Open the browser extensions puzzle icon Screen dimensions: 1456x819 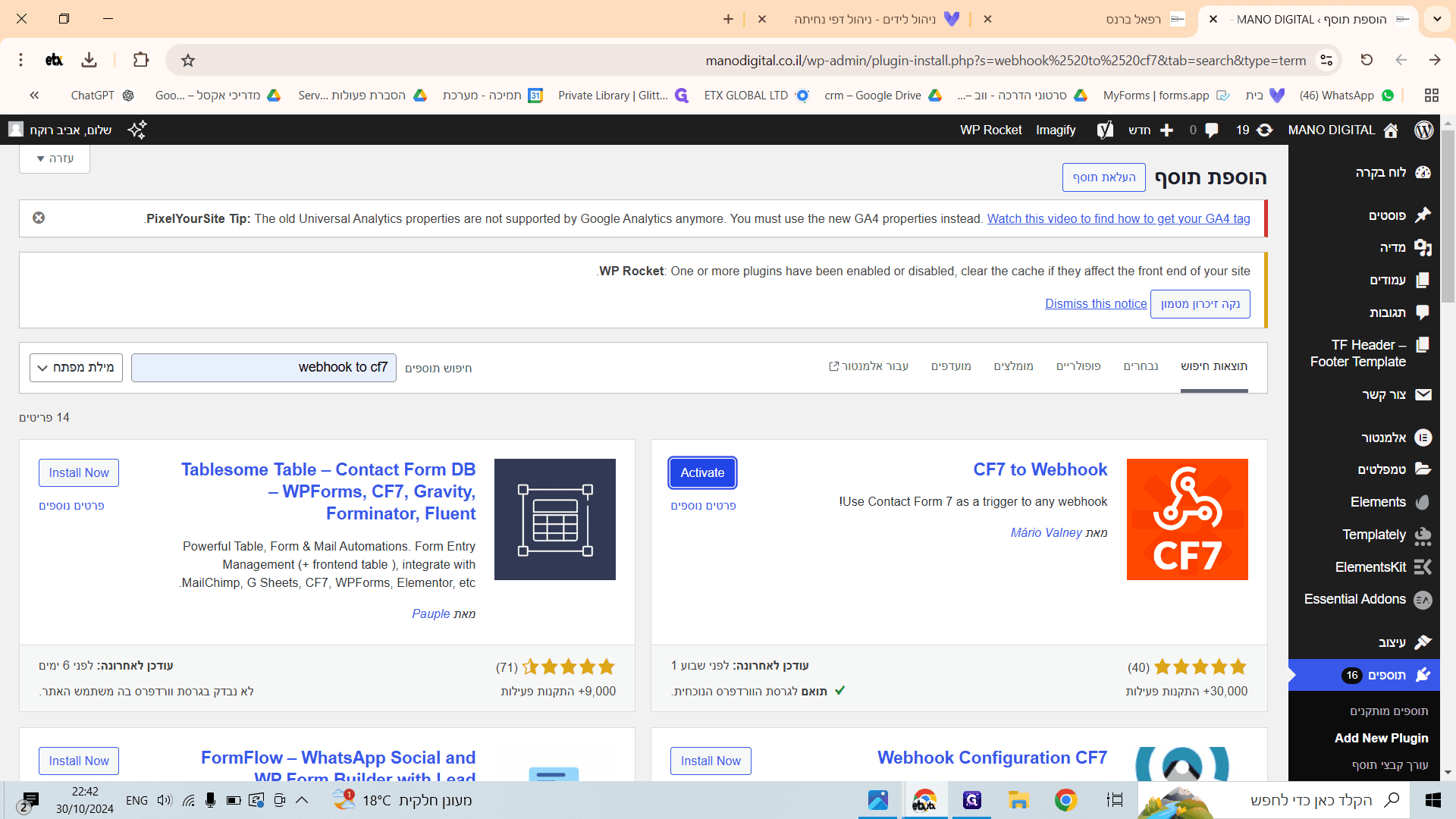pos(141,60)
